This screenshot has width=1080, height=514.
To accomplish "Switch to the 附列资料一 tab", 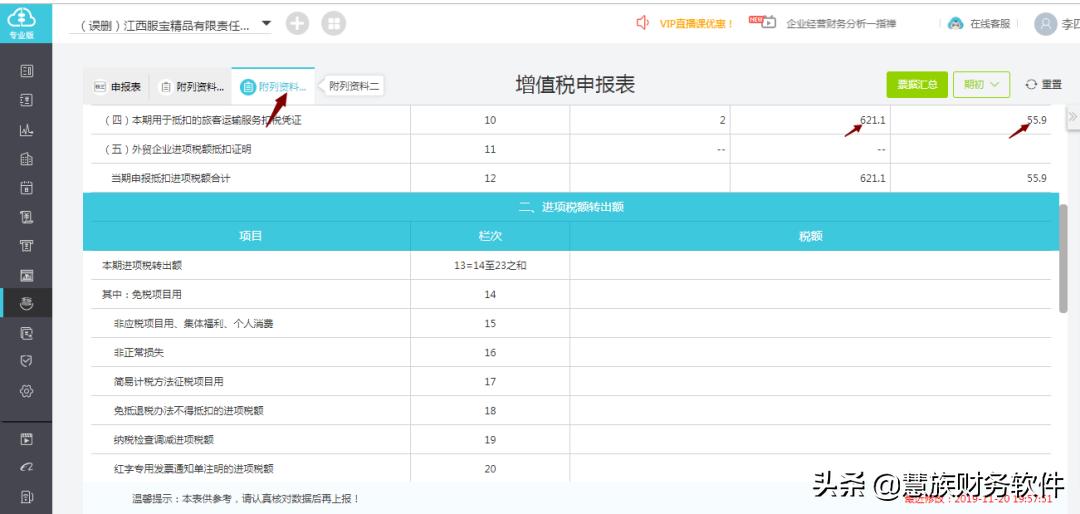I will (191, 87).
